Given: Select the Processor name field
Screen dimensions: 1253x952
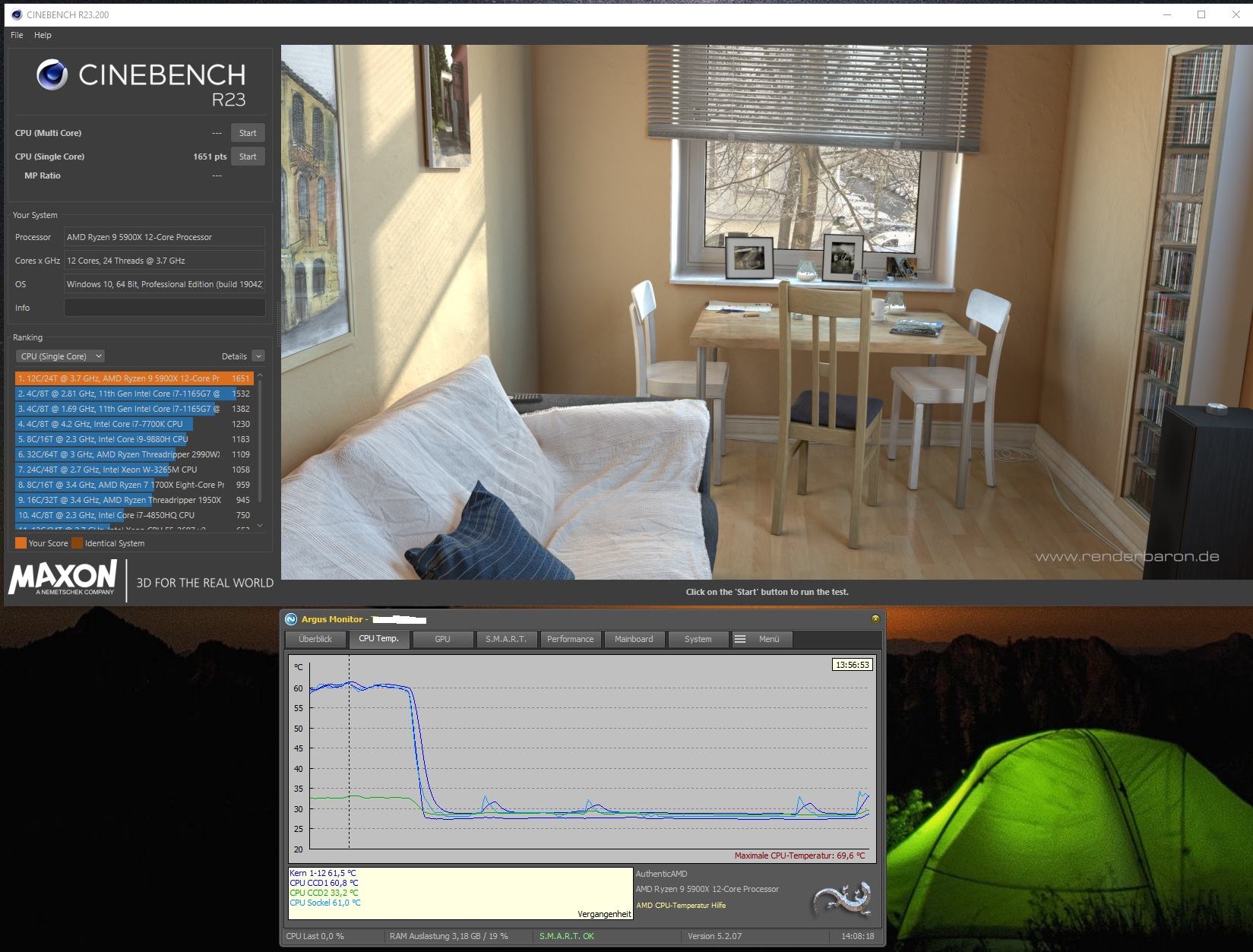Looking at the screenshot, I should 164,237.
